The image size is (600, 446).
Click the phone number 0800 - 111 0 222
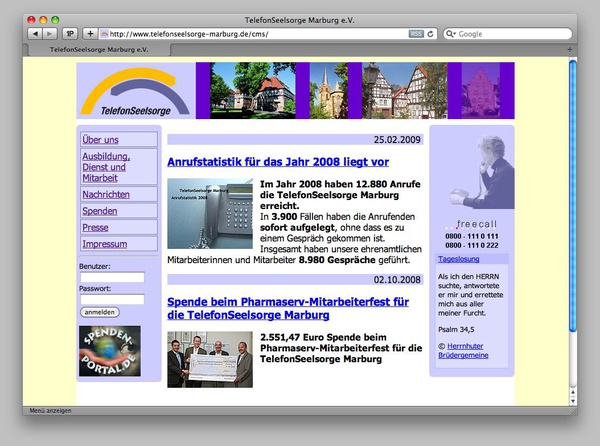tap(471, 245)
